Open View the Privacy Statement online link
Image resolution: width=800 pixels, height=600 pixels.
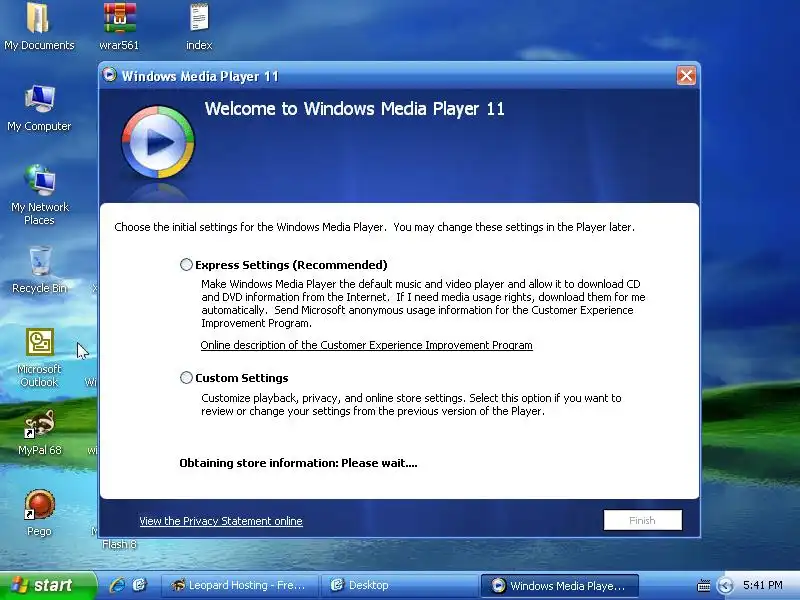221,521
